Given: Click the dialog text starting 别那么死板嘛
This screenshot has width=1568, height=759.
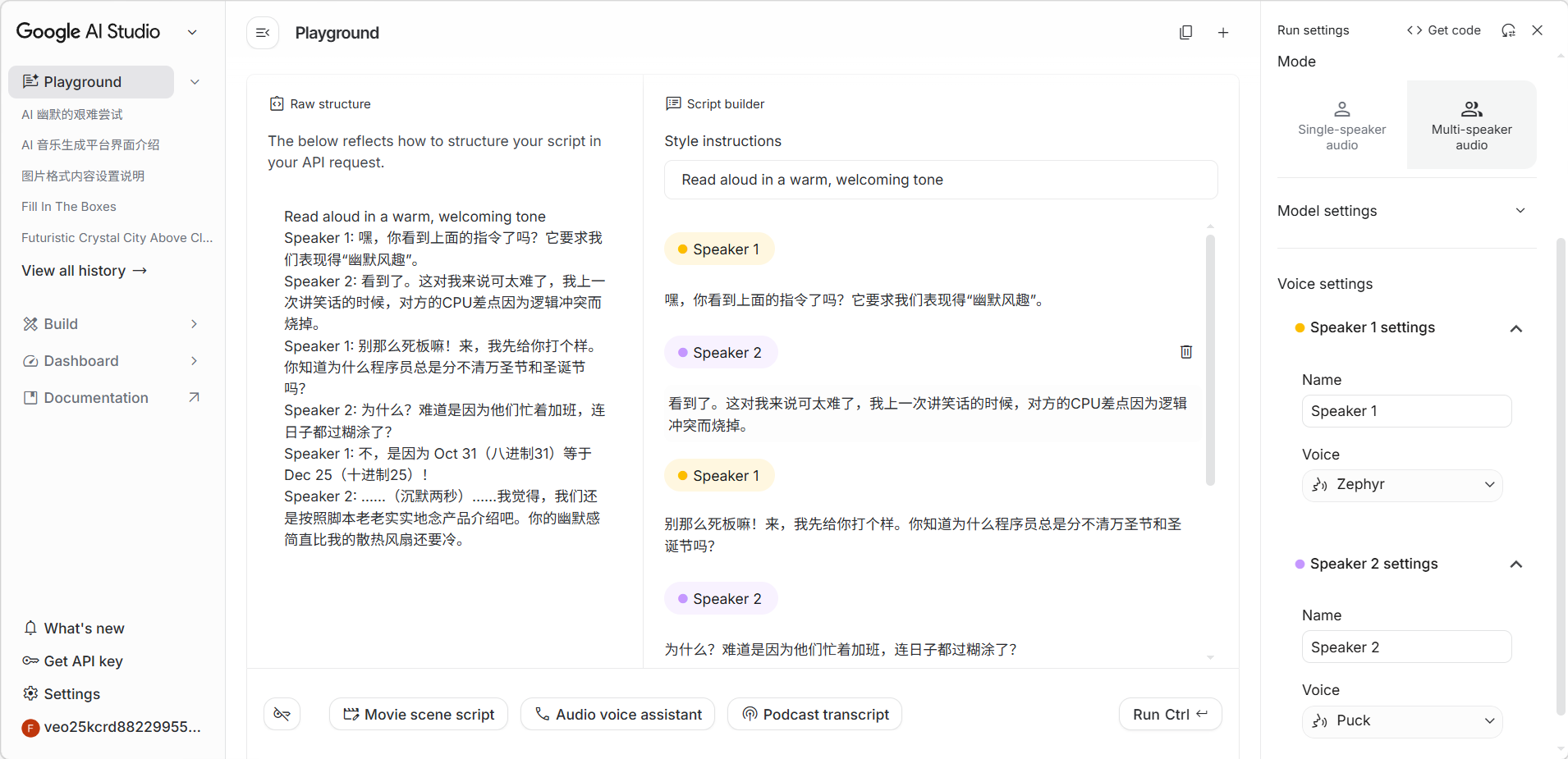Looking at the screenshot, I should (924, 535).
